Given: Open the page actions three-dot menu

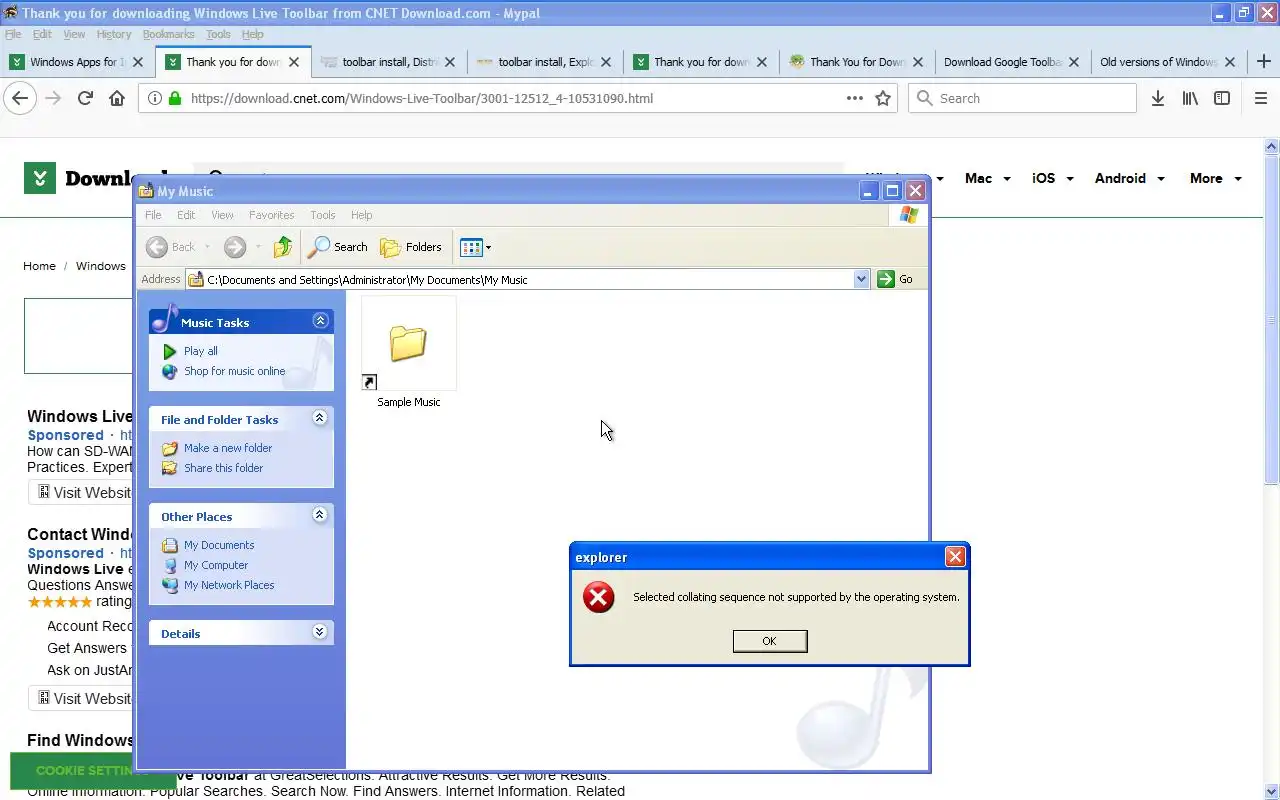Looking at the screenshot, I should click(x=855, y=98).
